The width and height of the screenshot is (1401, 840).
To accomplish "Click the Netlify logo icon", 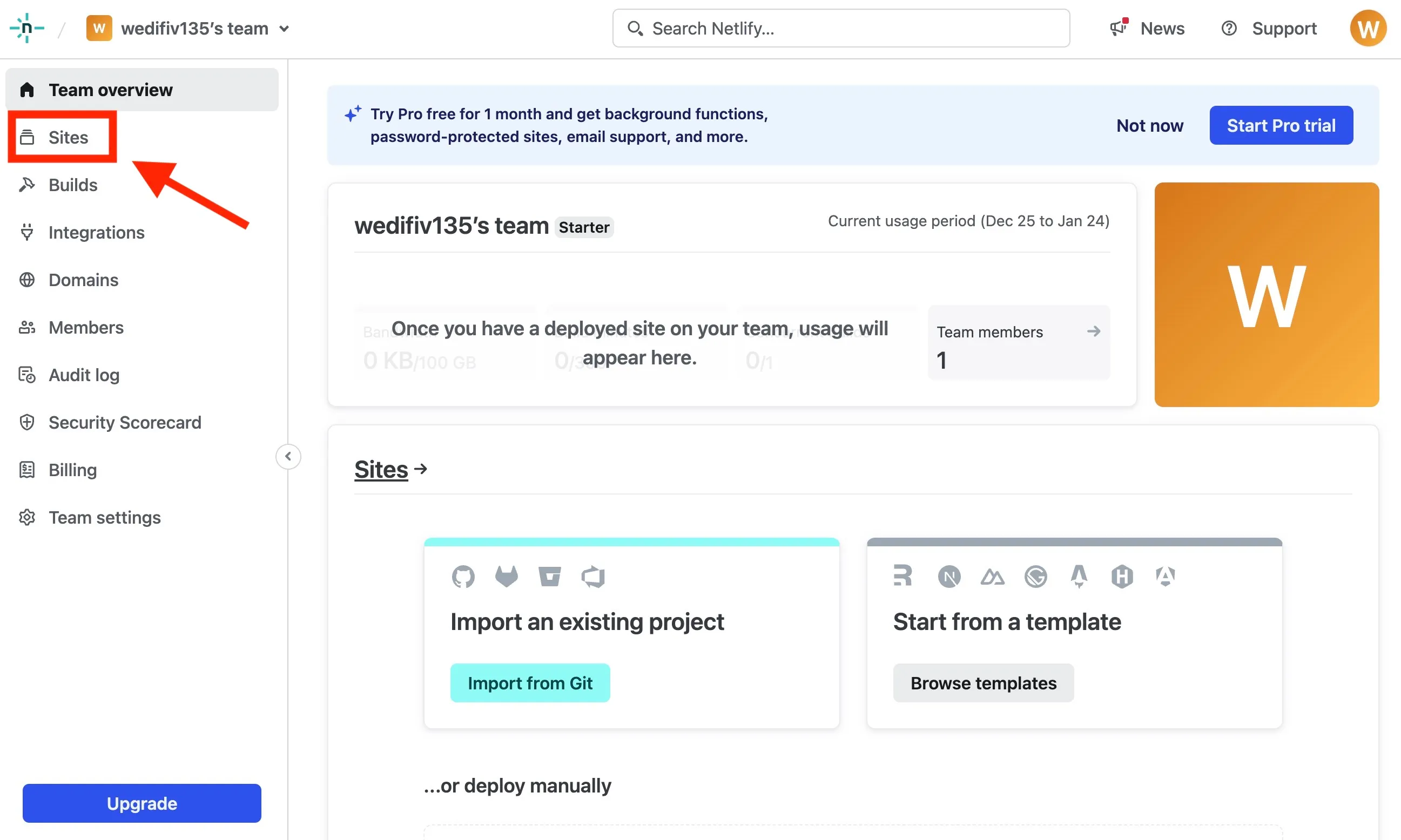I will coord(26,28).
